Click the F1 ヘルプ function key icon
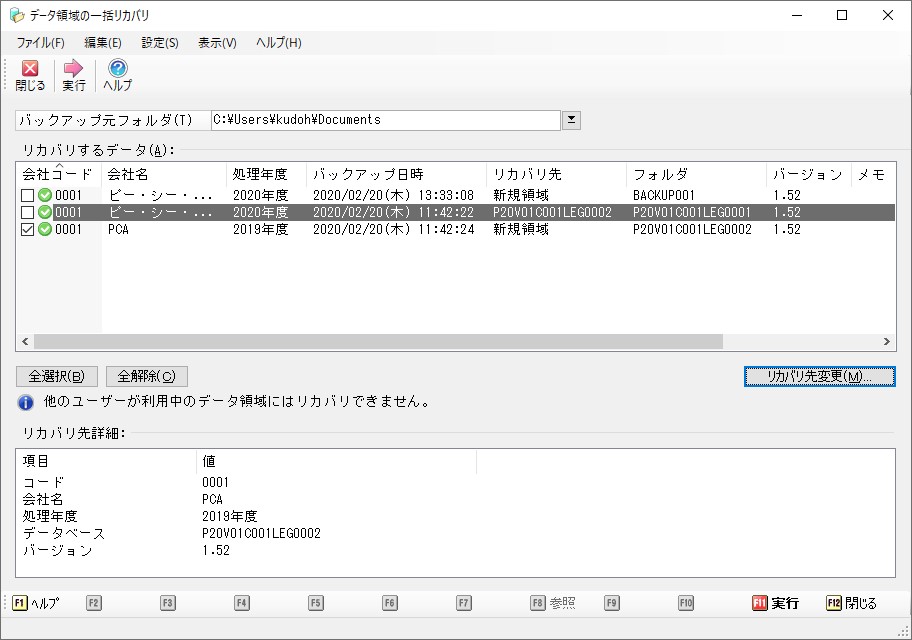This screenshot has height=640, width=912. tap(19, 603)
